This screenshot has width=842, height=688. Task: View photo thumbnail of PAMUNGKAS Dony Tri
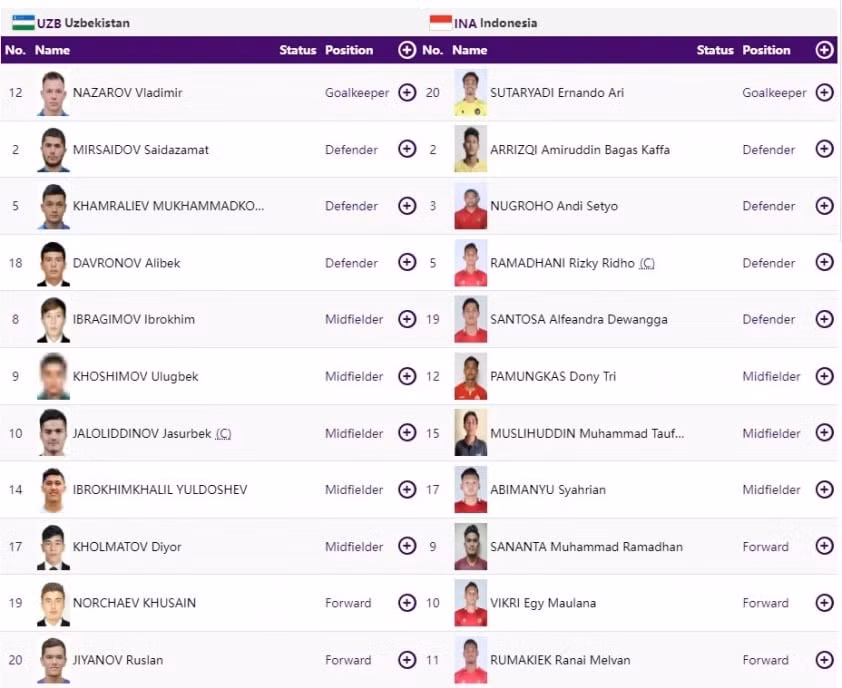pos(470,376)
